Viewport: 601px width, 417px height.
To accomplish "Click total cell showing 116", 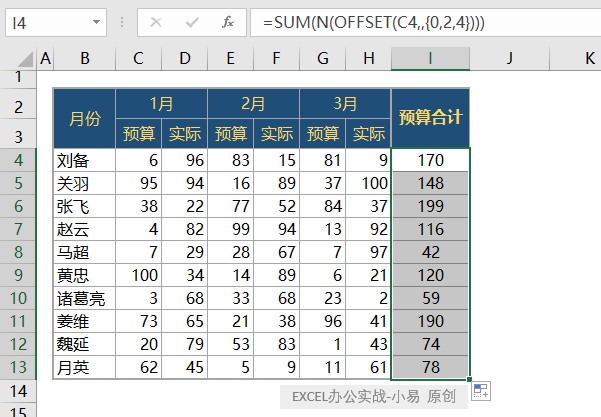I will click(430, 229).
